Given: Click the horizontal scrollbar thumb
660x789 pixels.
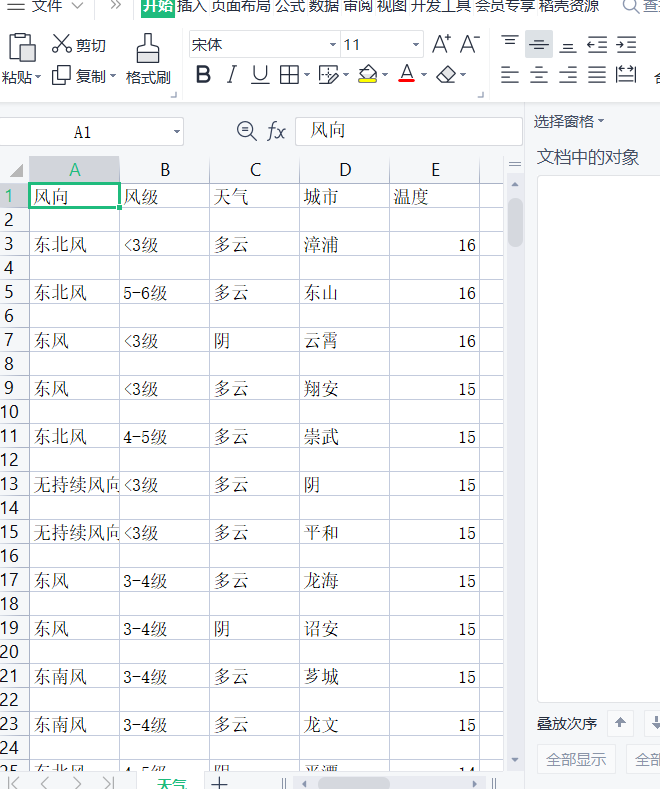Looking at the screenshot, I should pos(354,784).
